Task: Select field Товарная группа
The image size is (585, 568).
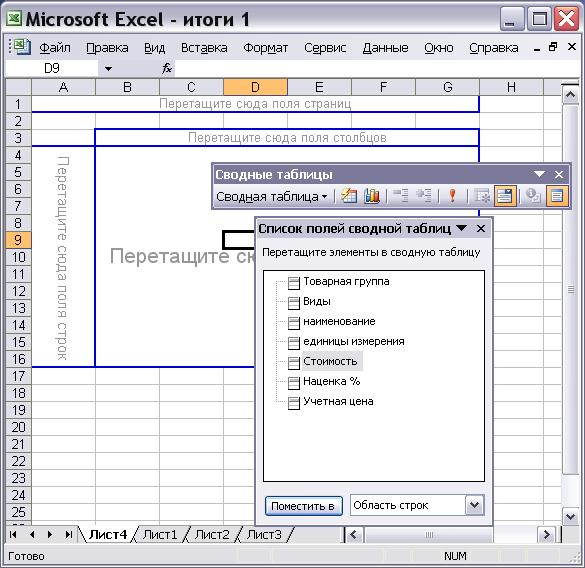Action: 346,281
